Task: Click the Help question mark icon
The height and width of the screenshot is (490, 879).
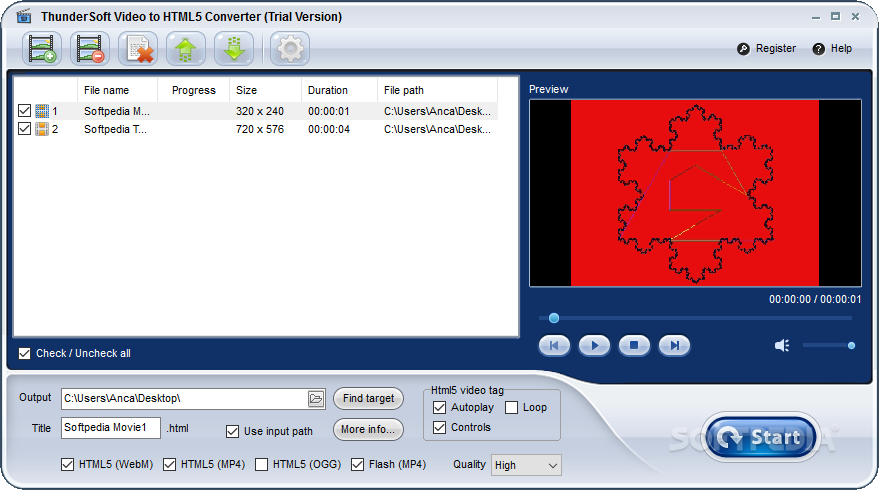Action: (818, 49)
